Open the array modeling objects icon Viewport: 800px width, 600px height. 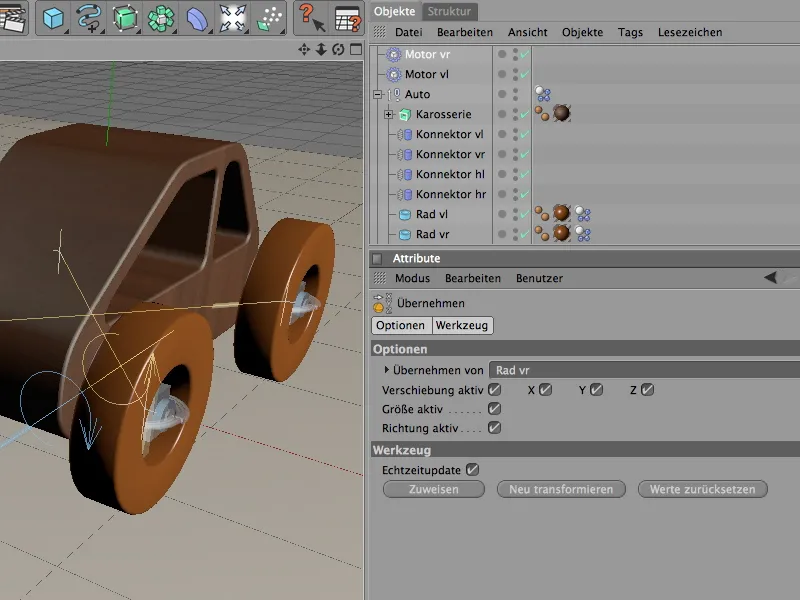160,18
